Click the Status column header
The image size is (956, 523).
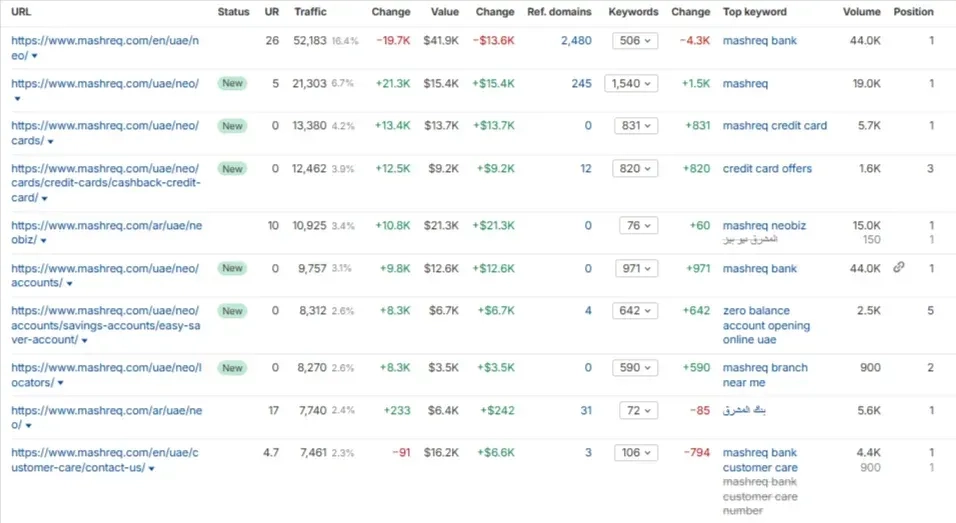click(234, 12)
